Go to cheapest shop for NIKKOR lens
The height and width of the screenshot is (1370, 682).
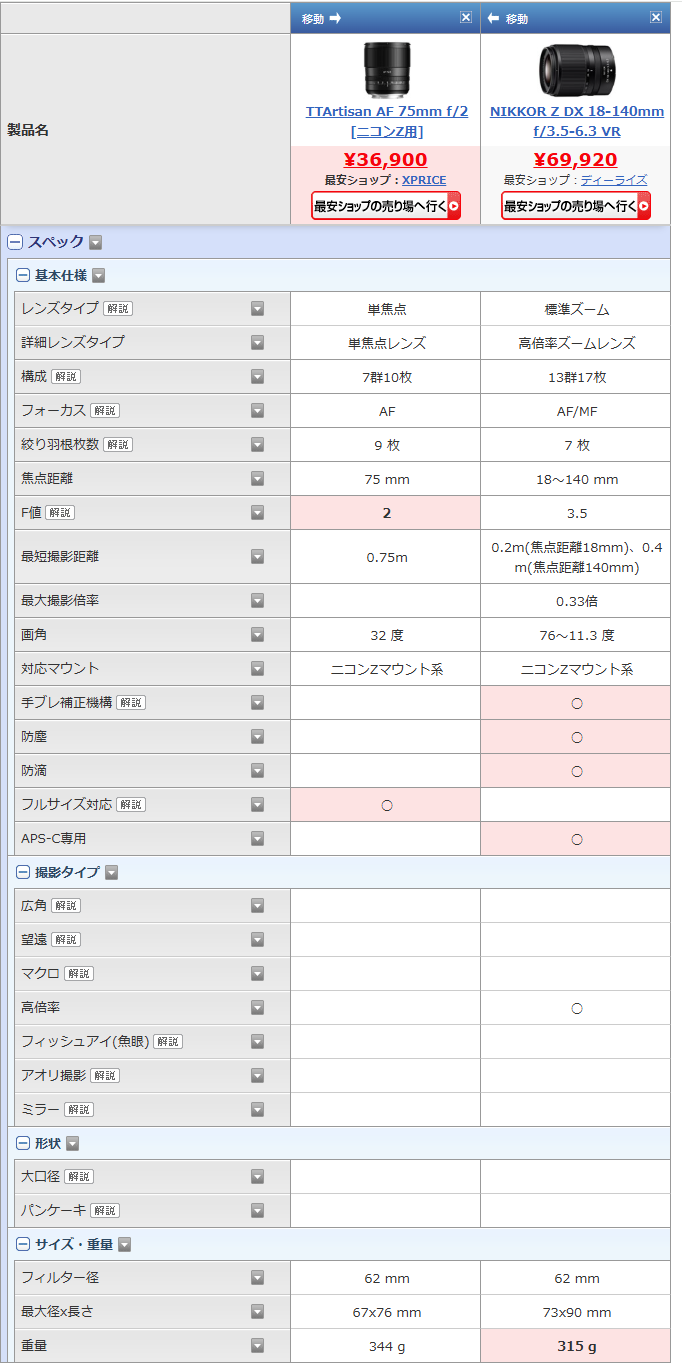point(576,206)
